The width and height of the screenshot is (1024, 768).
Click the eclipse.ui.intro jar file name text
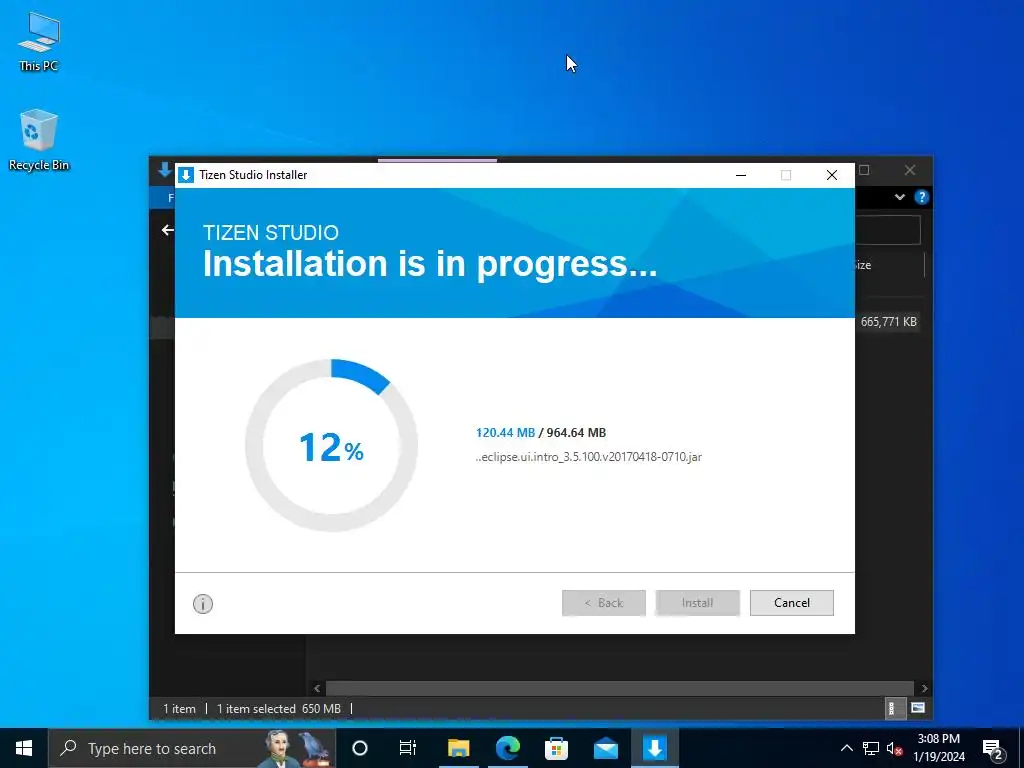tap(588, 456)
